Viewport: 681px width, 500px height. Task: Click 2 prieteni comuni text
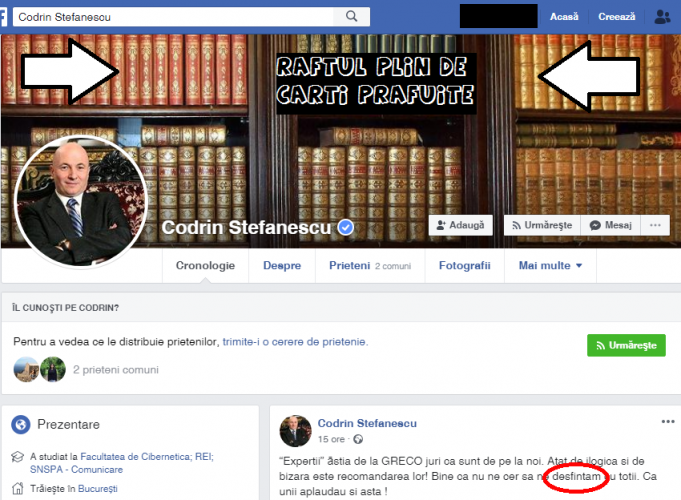point(116,370)
